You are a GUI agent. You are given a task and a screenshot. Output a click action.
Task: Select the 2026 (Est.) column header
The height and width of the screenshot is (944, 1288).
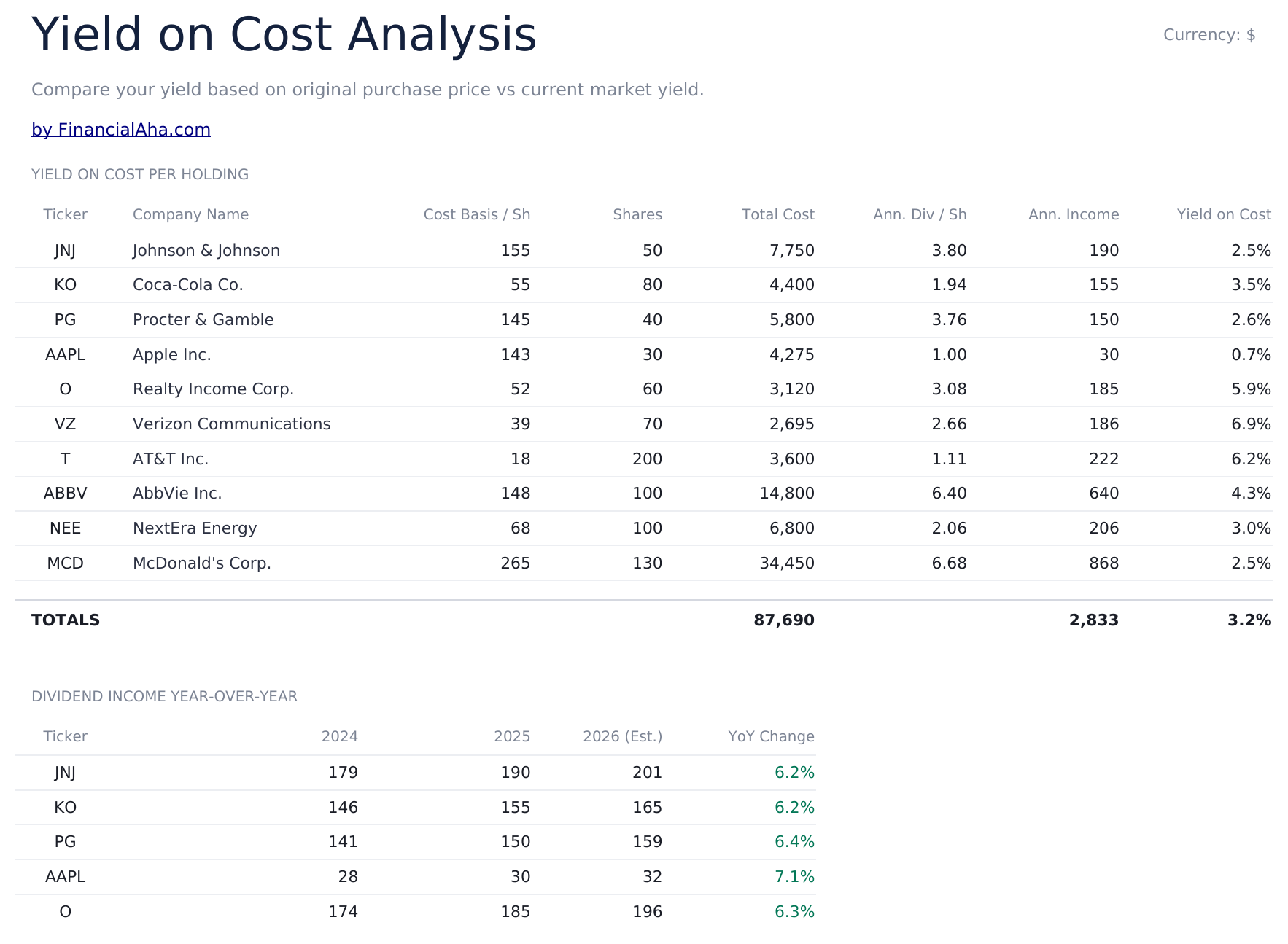623,736
